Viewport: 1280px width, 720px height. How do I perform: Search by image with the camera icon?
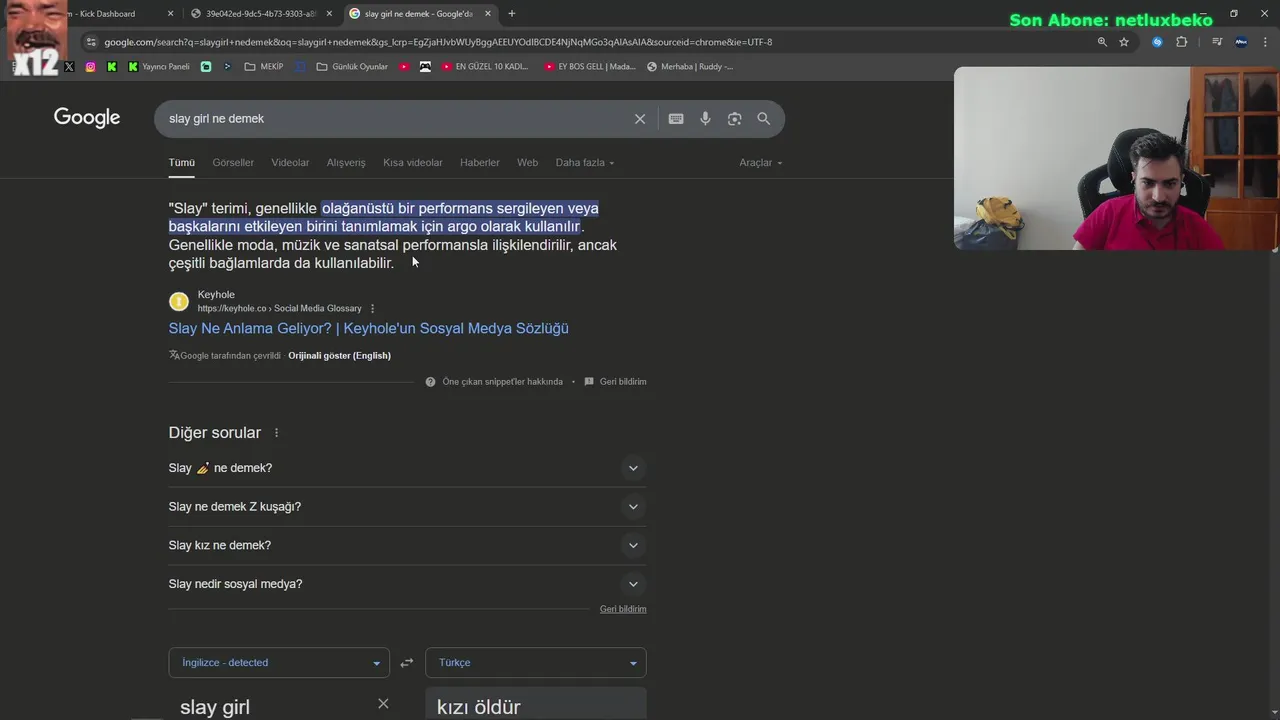click(x=734, y=119)
